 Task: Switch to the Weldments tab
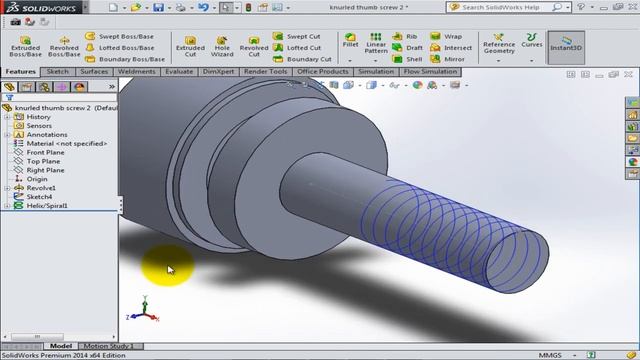coord(136,72)
